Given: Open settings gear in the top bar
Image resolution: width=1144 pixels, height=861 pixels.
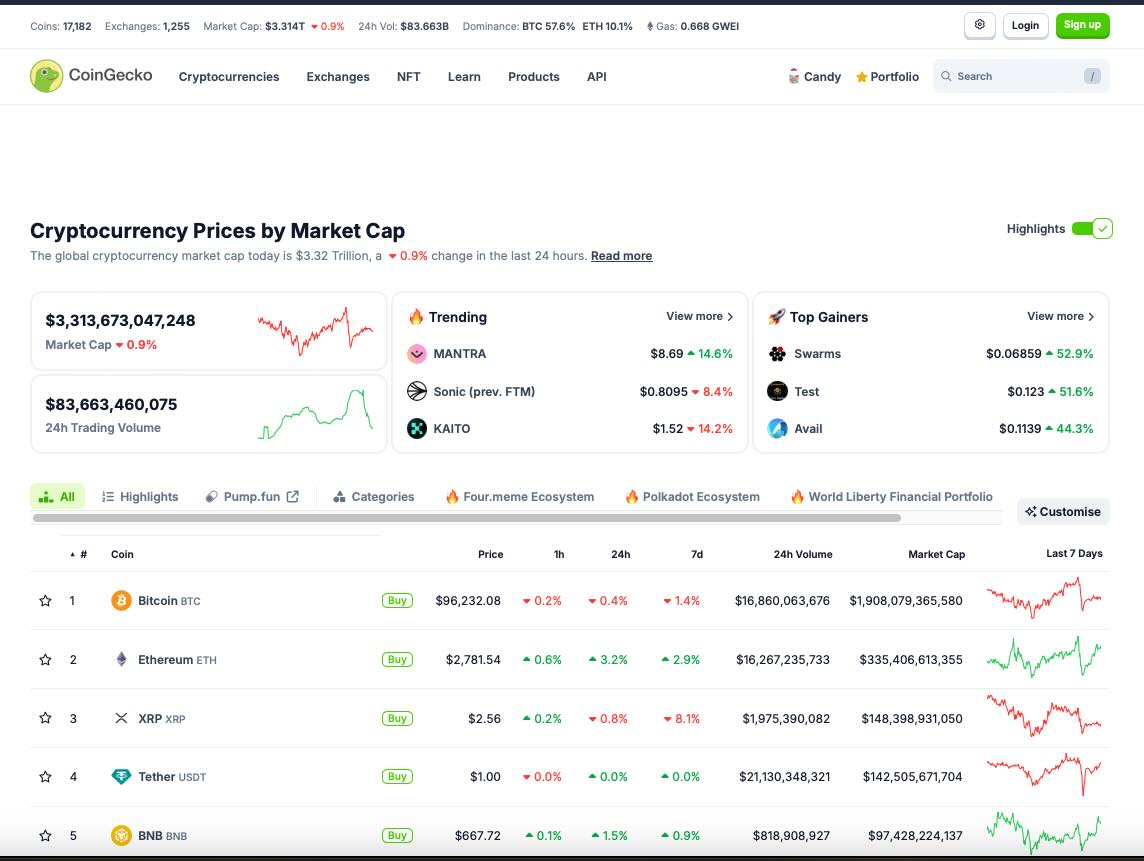Looking at the screenshot, I should 980,25.
